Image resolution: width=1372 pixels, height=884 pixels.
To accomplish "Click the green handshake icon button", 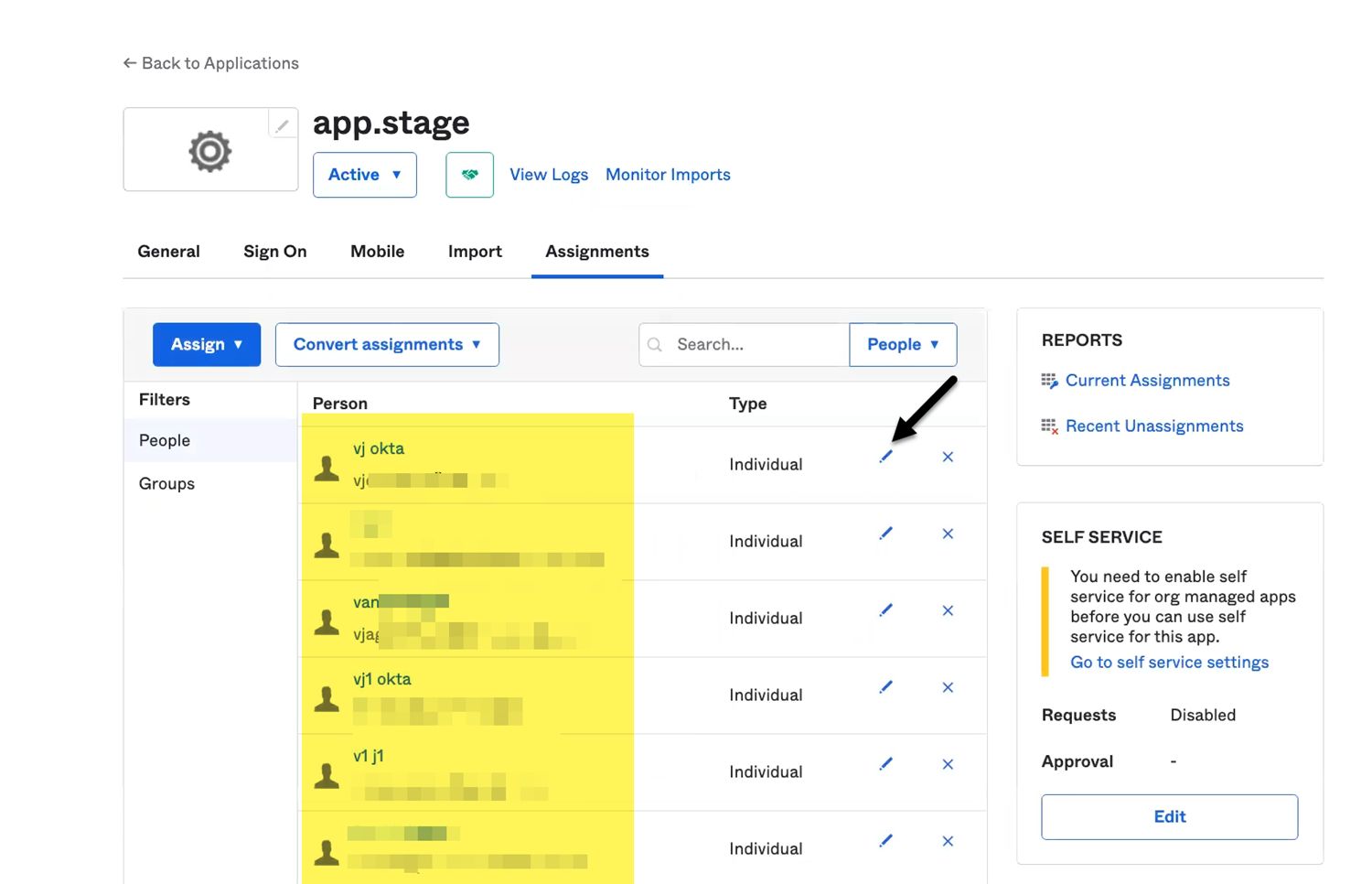I will [x=469, y=175].
